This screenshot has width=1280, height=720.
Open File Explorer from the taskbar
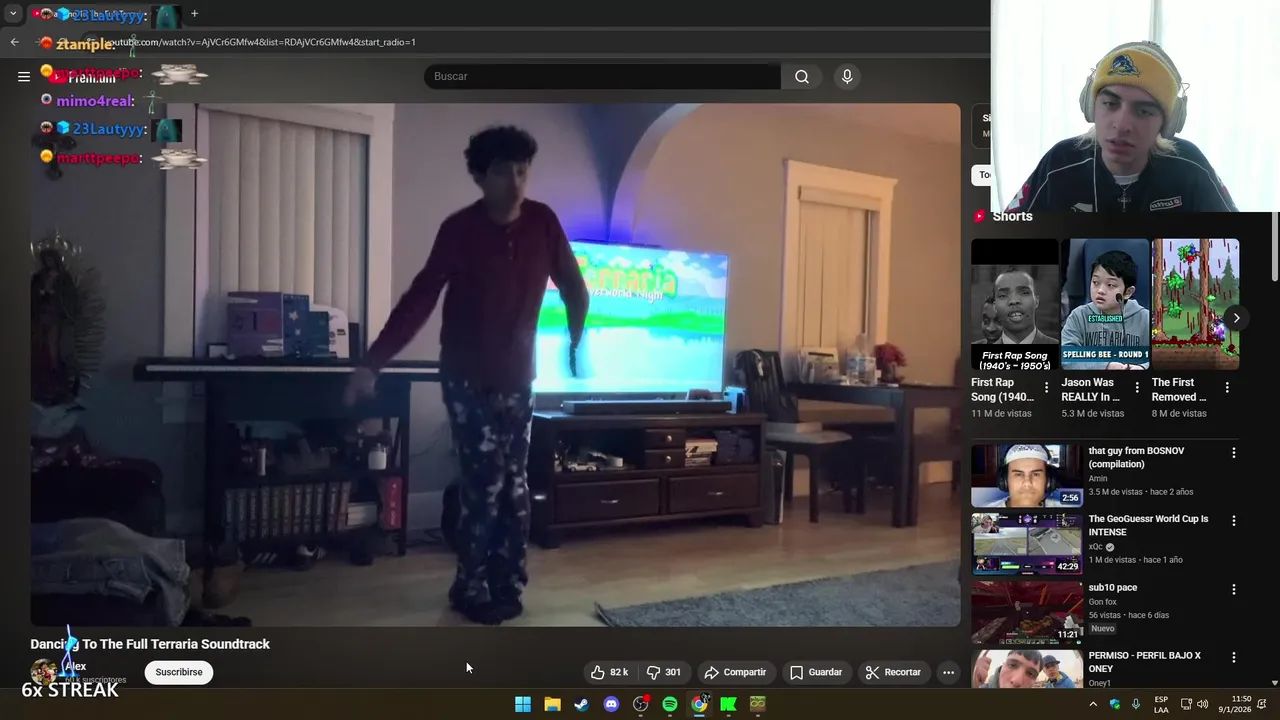(552, 704)
